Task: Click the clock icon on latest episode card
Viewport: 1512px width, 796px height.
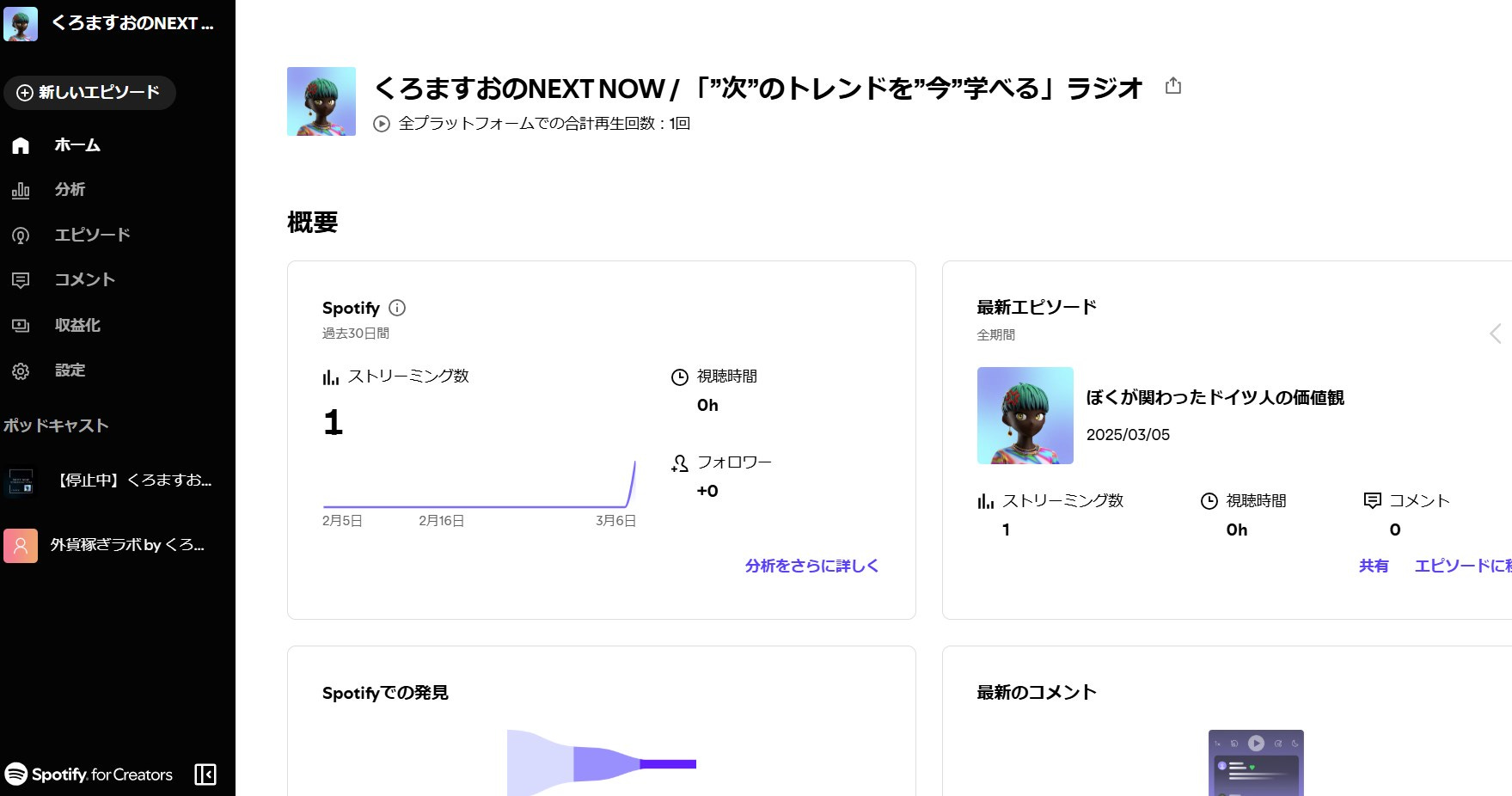Action: (x=1209, y=501)
